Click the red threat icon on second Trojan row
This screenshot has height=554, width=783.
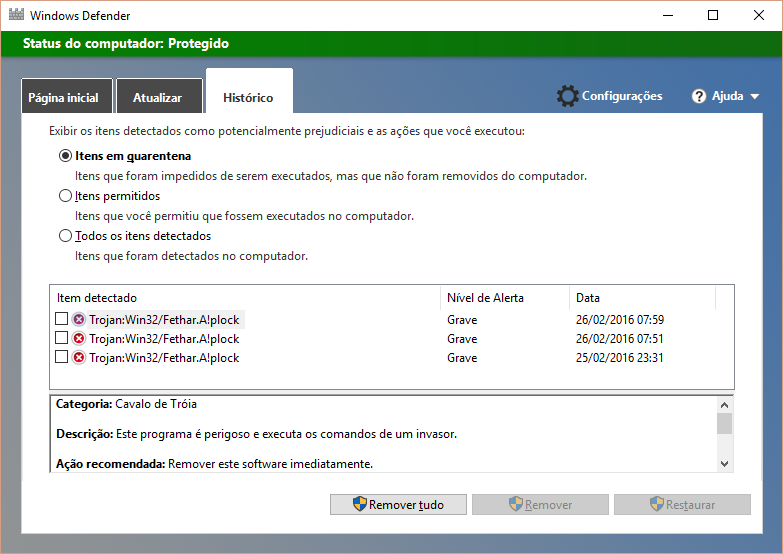click(79, 339)
